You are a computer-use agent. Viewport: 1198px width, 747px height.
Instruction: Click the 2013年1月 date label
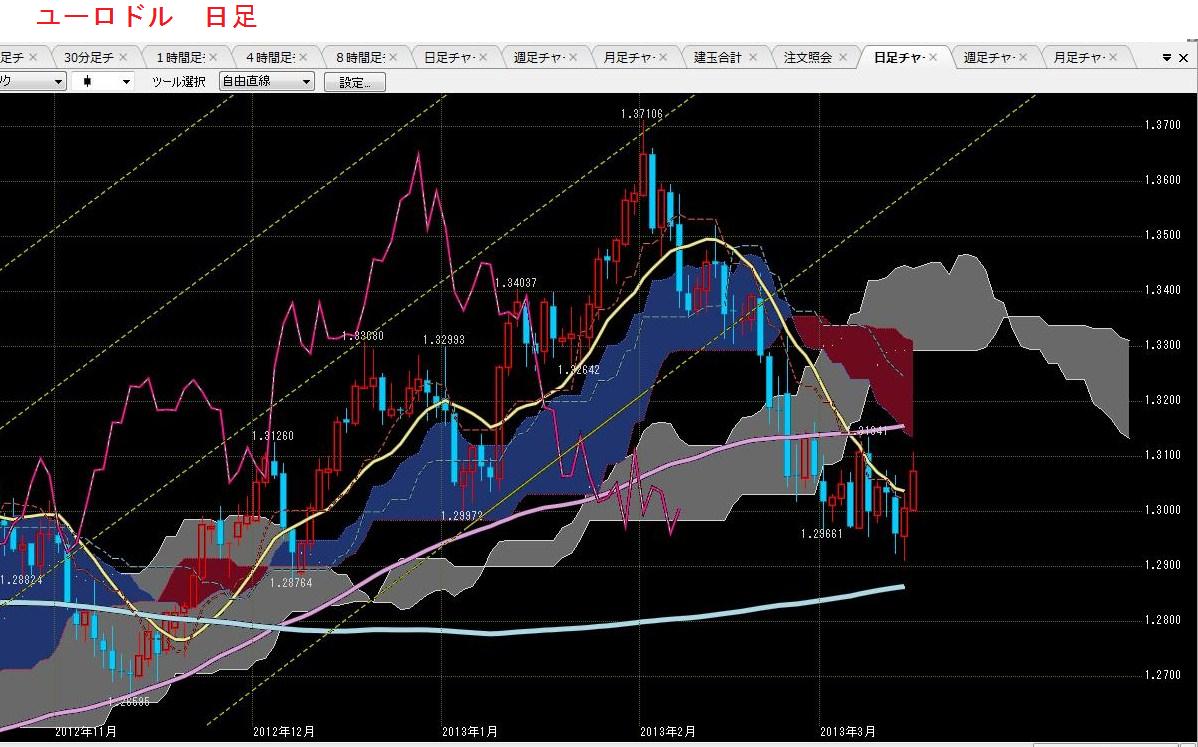click(x=470, y=732)
